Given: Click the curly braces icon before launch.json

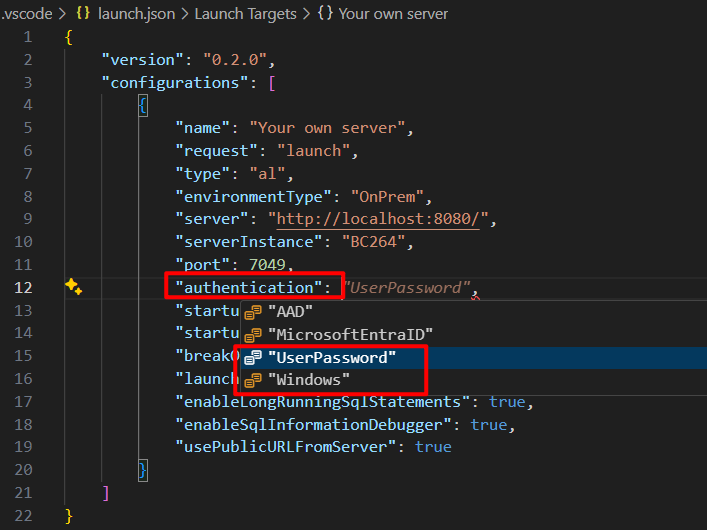Looking at the screenshot, I should point(84,14).
